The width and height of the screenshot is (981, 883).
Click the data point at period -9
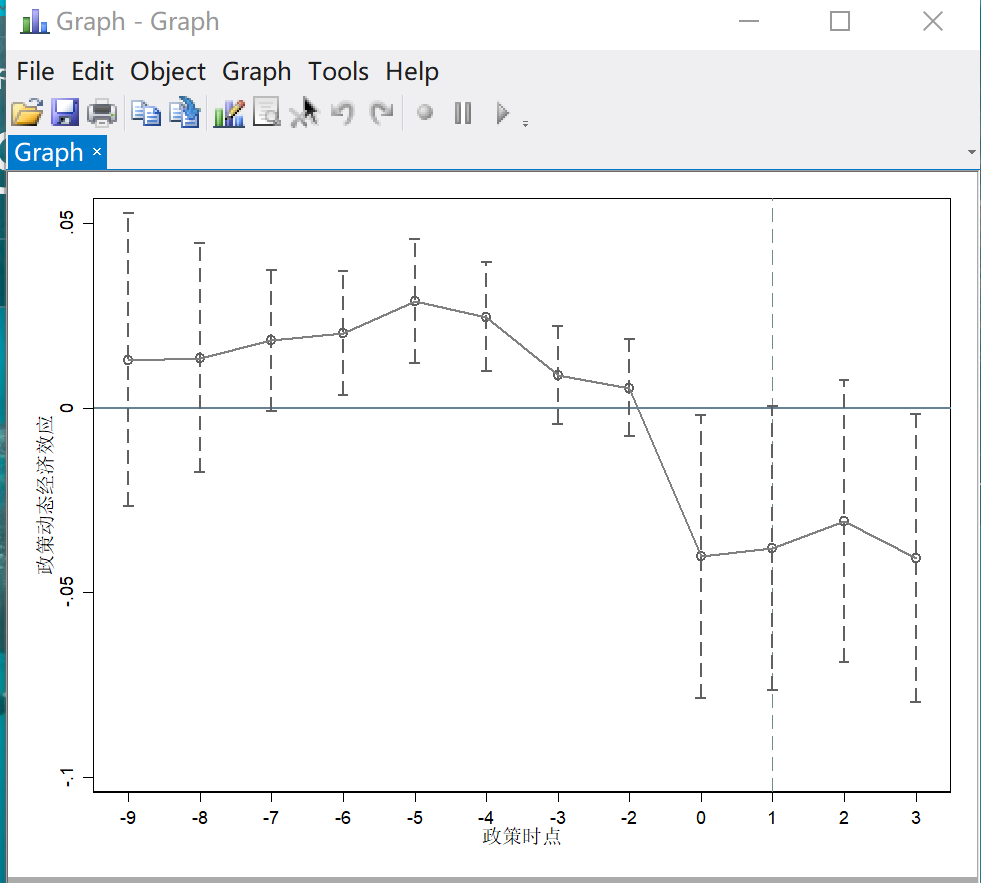point(128,360)
